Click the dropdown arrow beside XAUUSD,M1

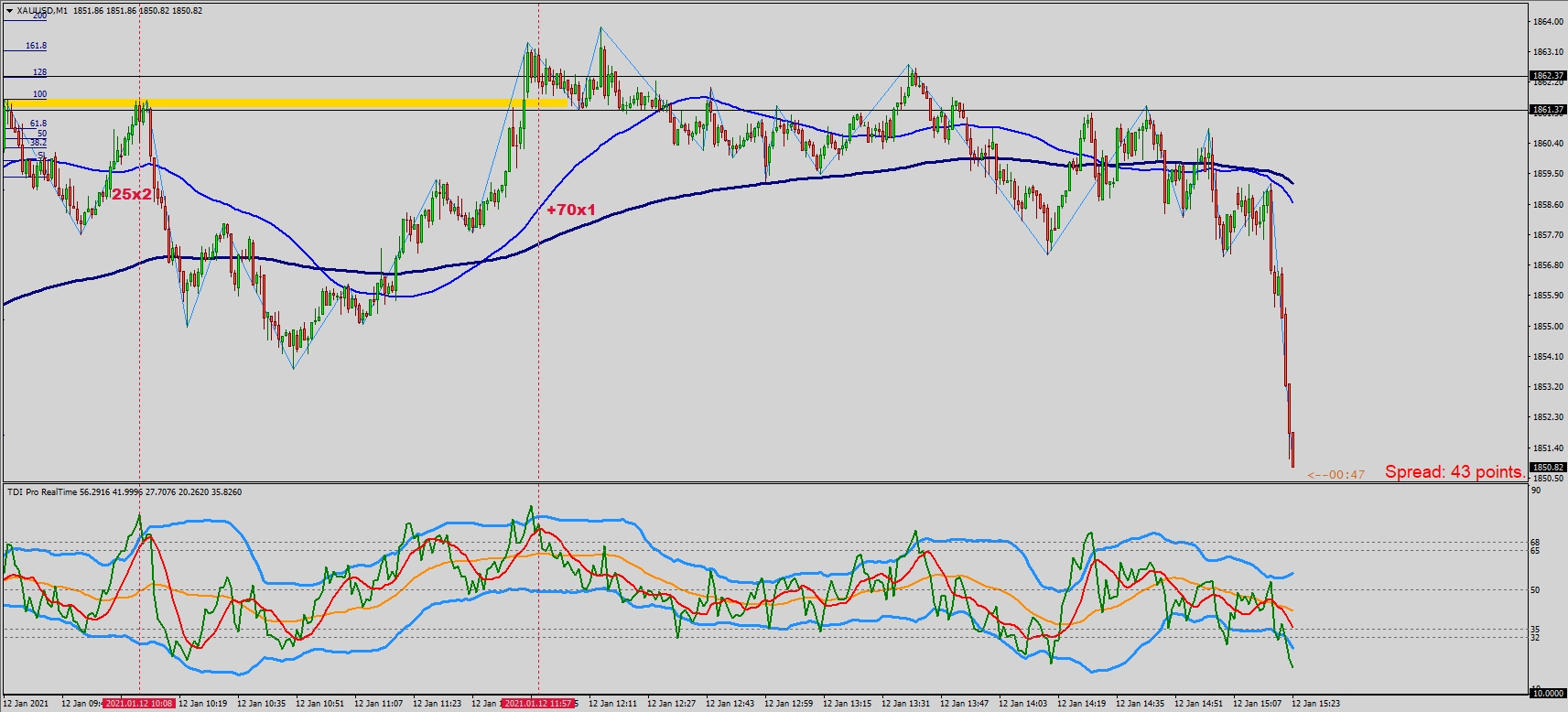[9, 11]
